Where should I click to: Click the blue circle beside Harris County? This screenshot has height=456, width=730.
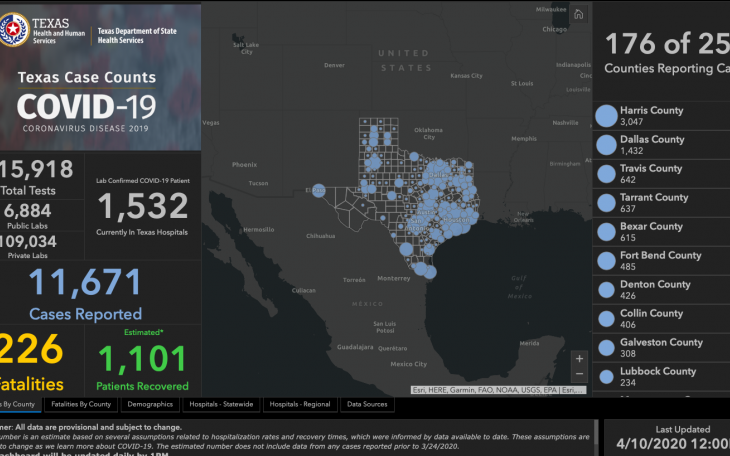click(606, 116)
